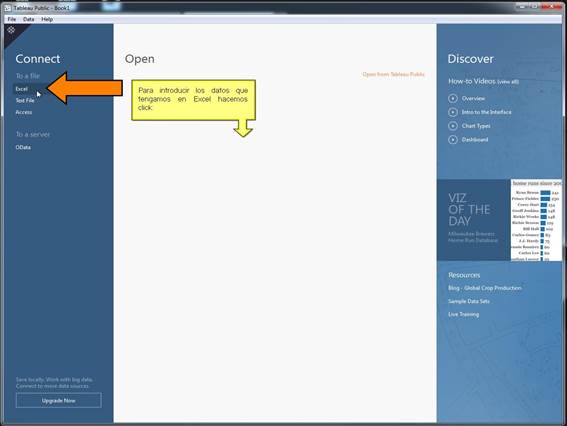Connect to an Access database
This screenshot has width=567, height=426.
24,112
